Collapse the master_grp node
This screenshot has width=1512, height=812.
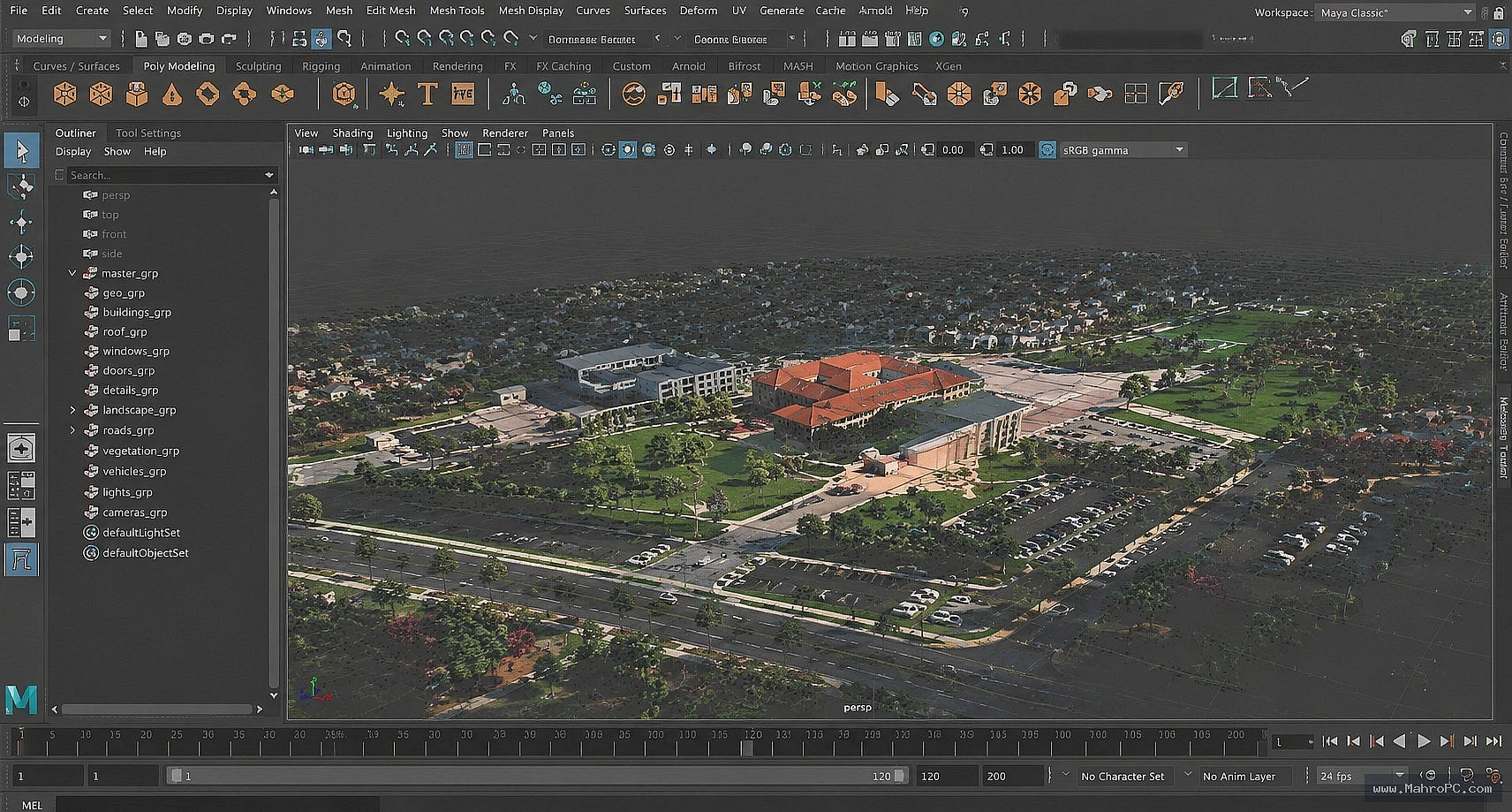(72, 274)
